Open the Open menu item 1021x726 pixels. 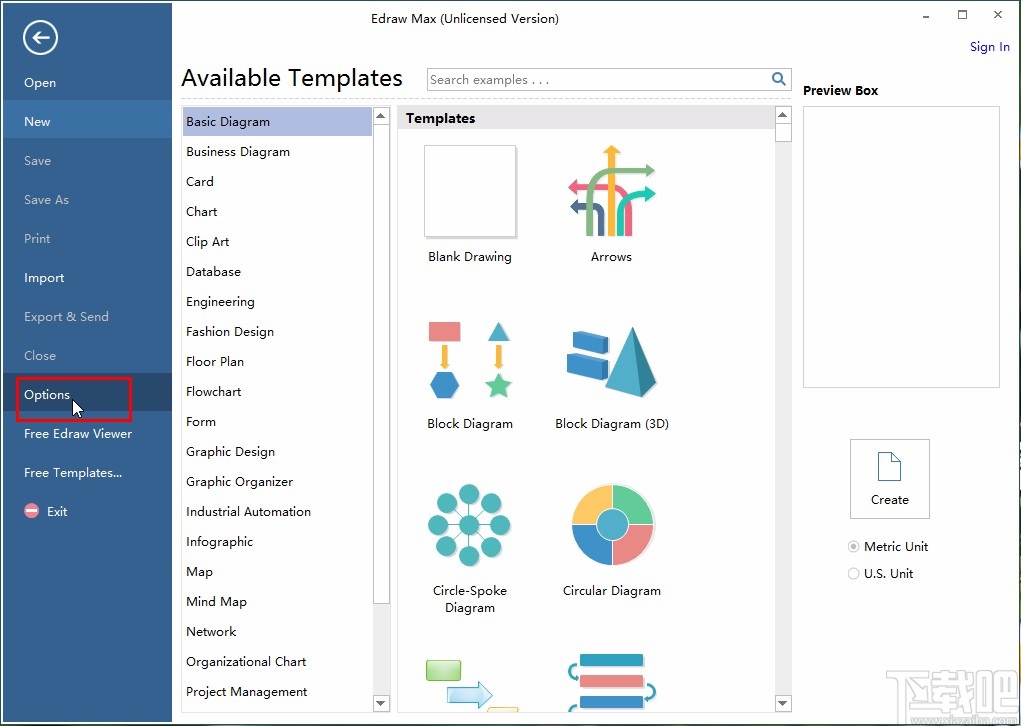pos(87,83)
